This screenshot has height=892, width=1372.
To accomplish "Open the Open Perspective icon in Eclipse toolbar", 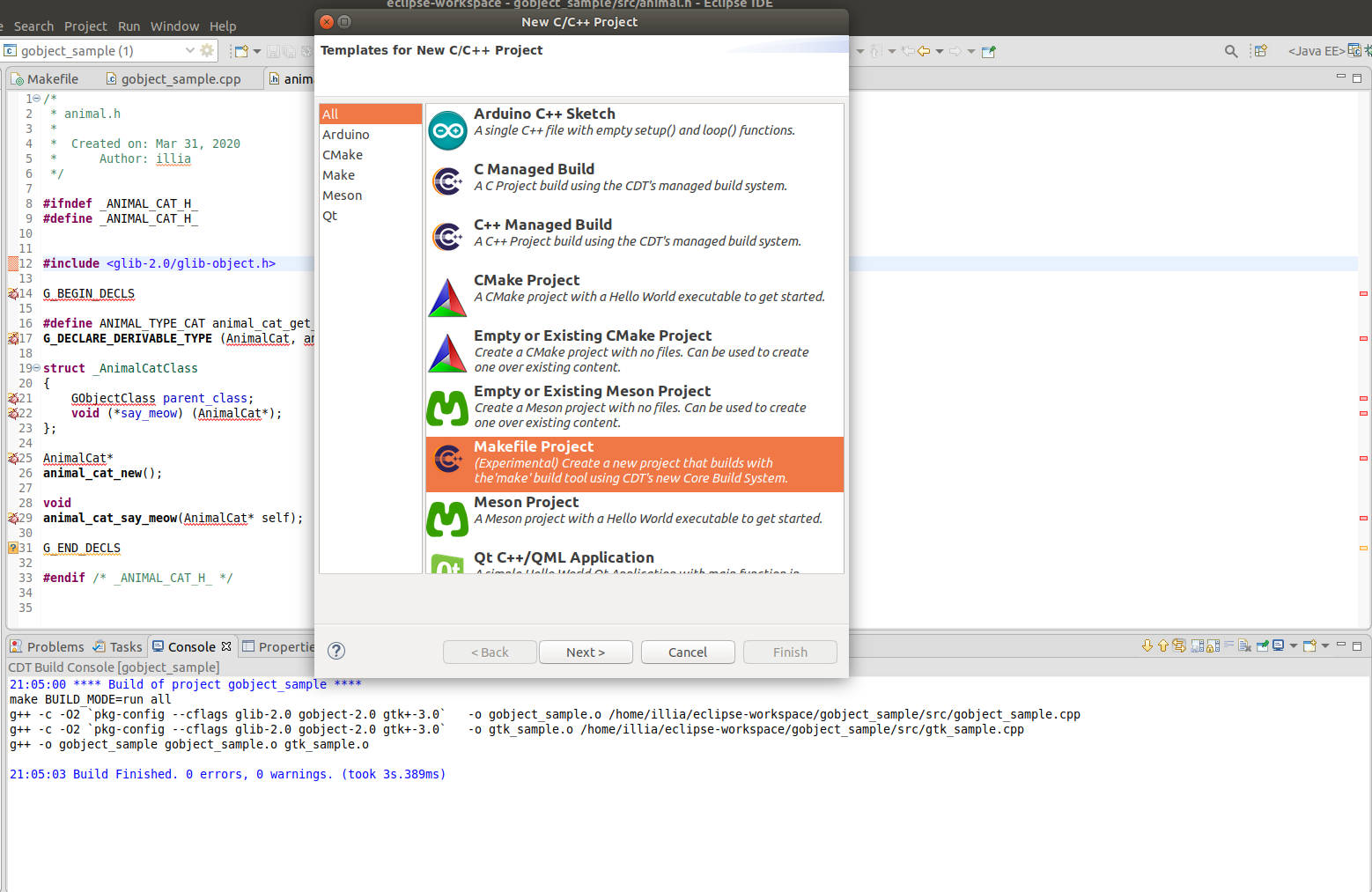I will click(x=1260, y=51).
